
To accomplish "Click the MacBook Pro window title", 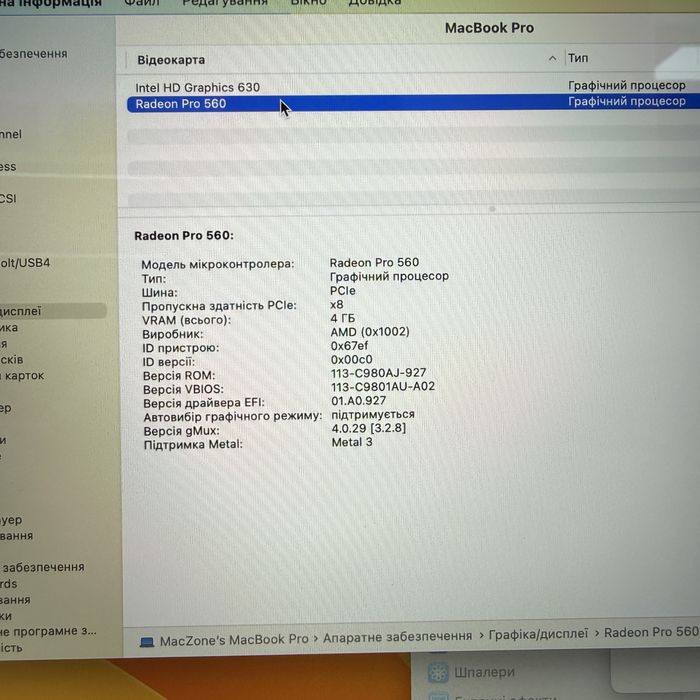I will 489,28.
